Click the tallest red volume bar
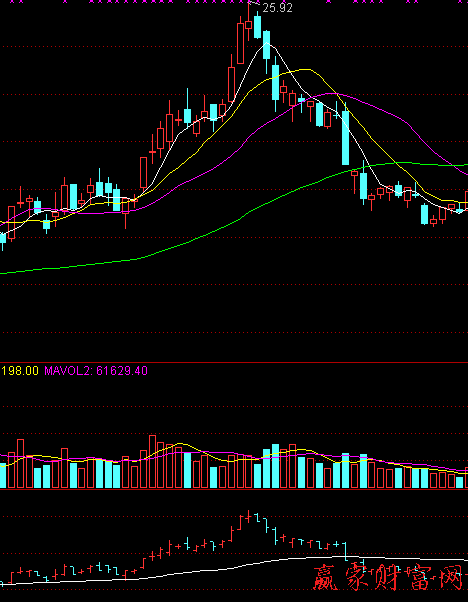Screen dimensions: 468x602 [152, 461]
